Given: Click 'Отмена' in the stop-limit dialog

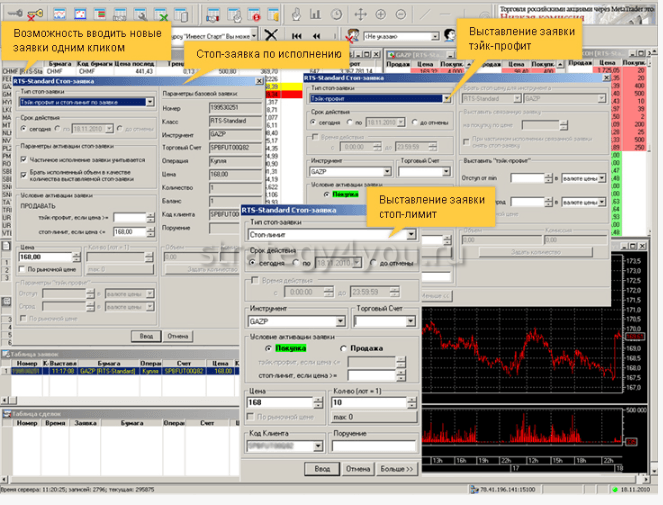Looking at the screenshot, I should pyautogui.click(x=358, y=468).
